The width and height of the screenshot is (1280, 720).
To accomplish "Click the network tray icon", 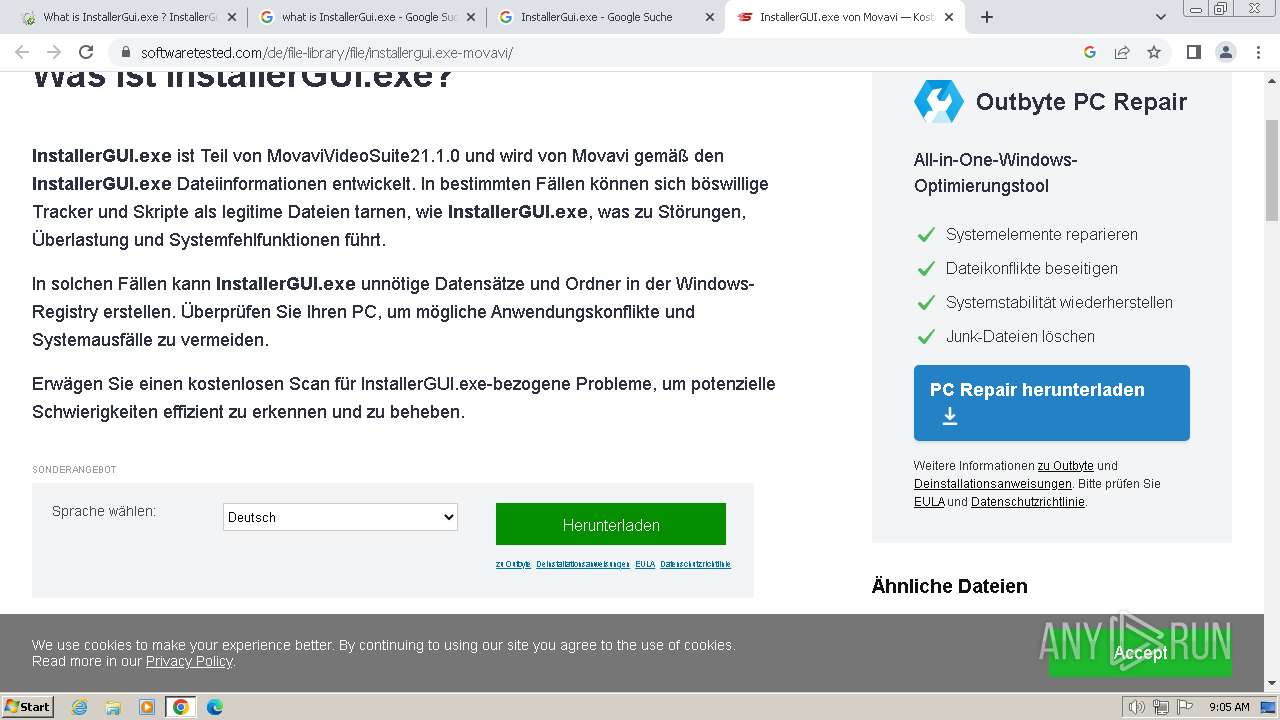I will (x=1161, y=707).
